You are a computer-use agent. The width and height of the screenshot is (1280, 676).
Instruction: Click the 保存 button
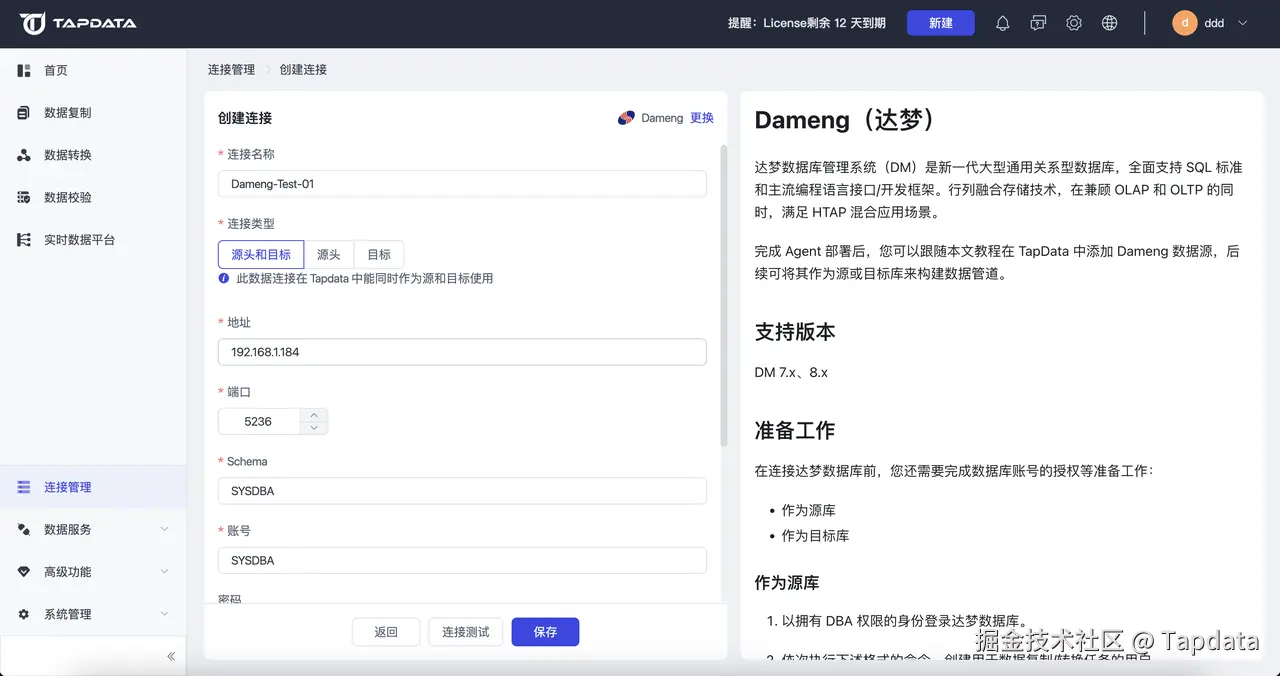click(x=545, y=632)
